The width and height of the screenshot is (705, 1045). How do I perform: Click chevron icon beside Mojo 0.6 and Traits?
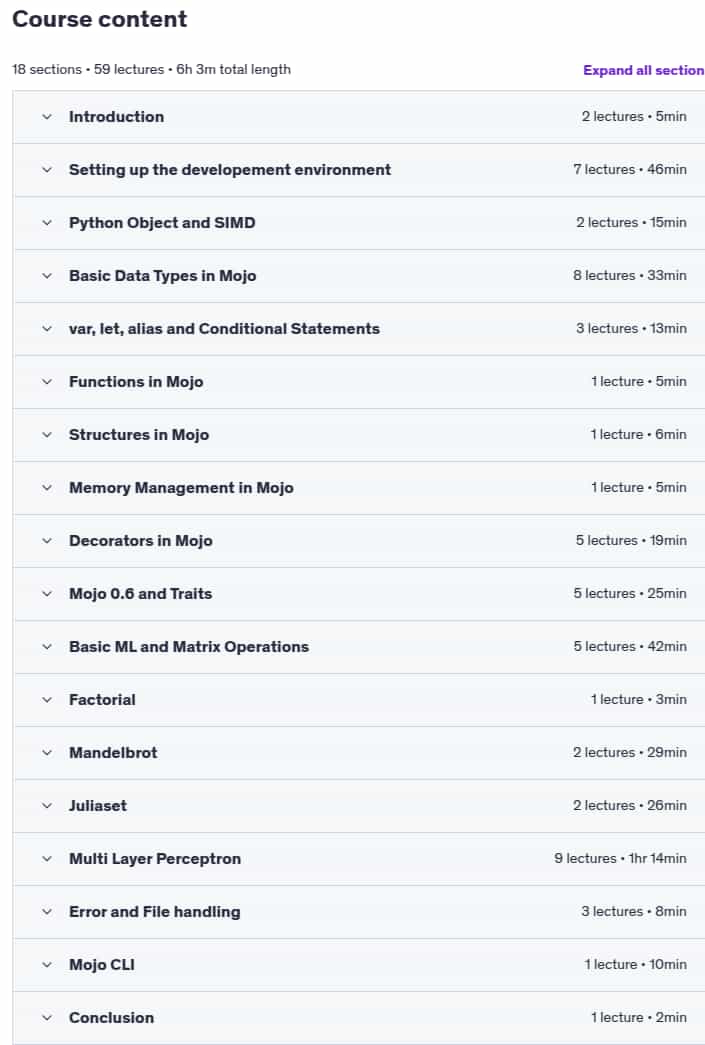coord(47,594)
